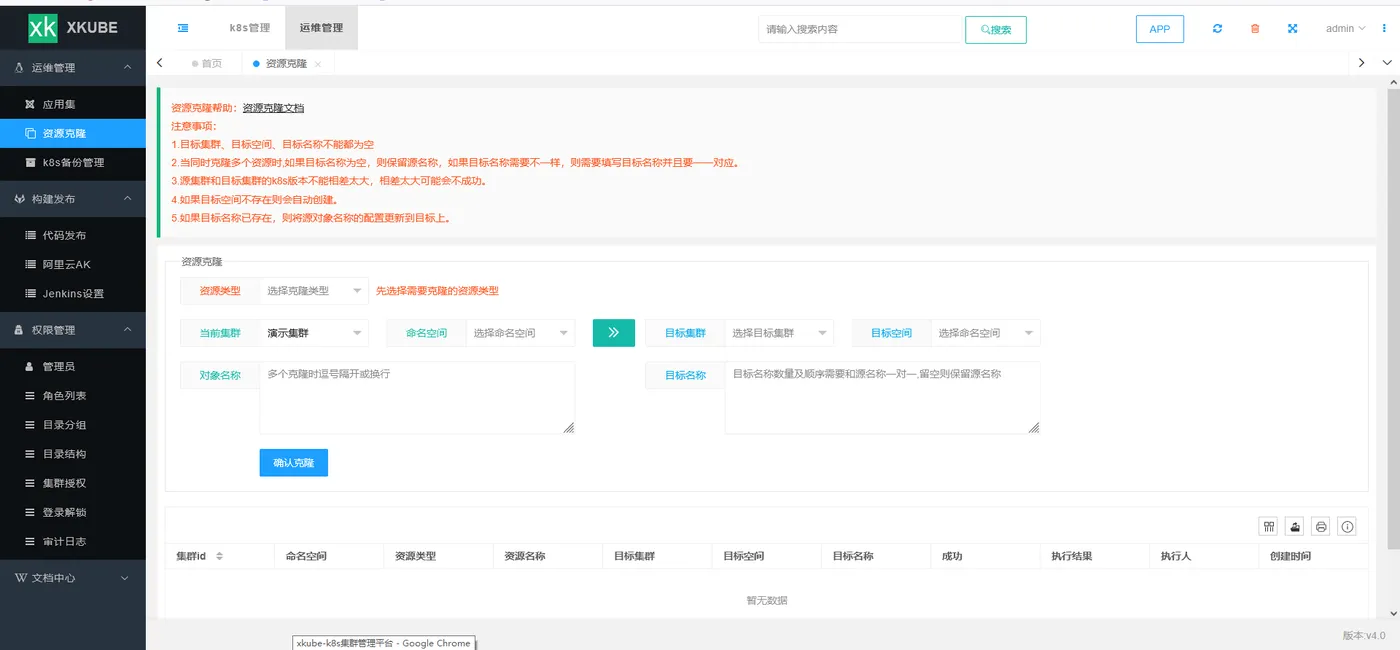Open 目标空间 namespace dropdown
The width and height of the screenshot is (1400, 650).
coord(986,333)
